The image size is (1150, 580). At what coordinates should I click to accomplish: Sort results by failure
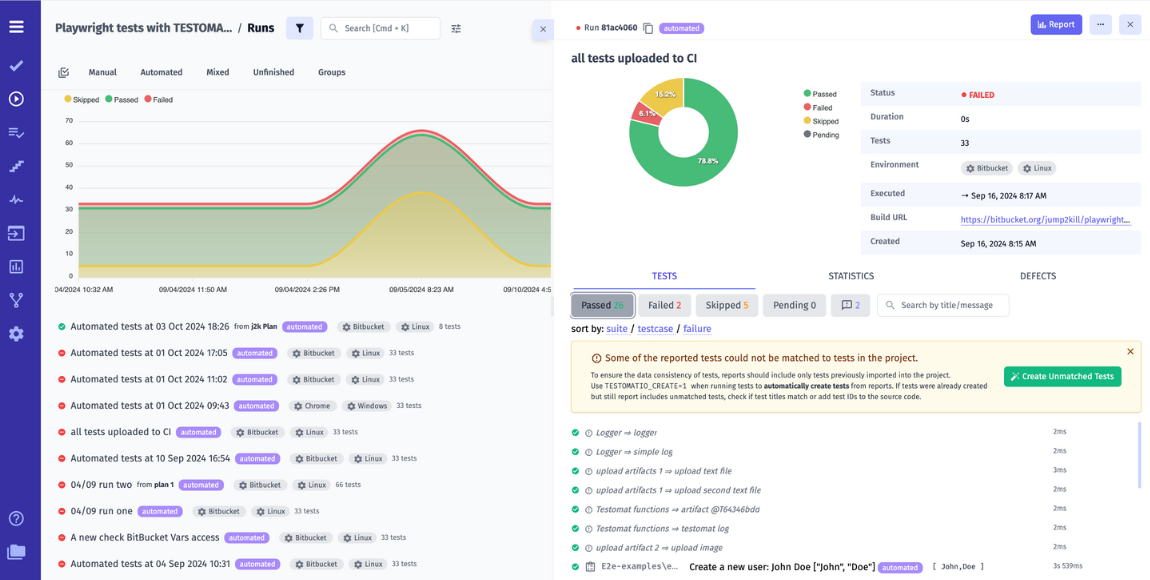tap(697, 328)
